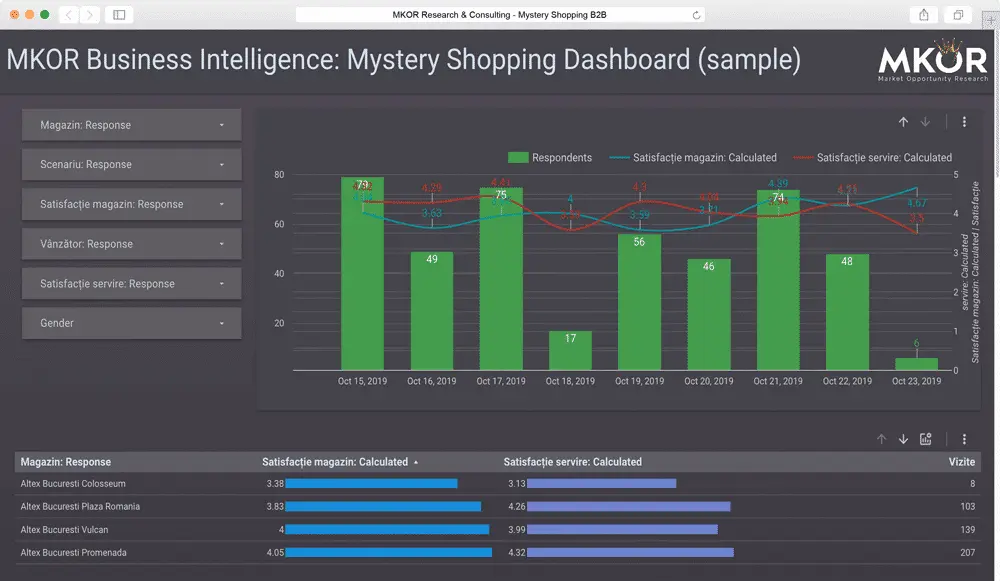
Task: Click the Oct 20, 2019 bar labeled 46
Action: [709, 315]
